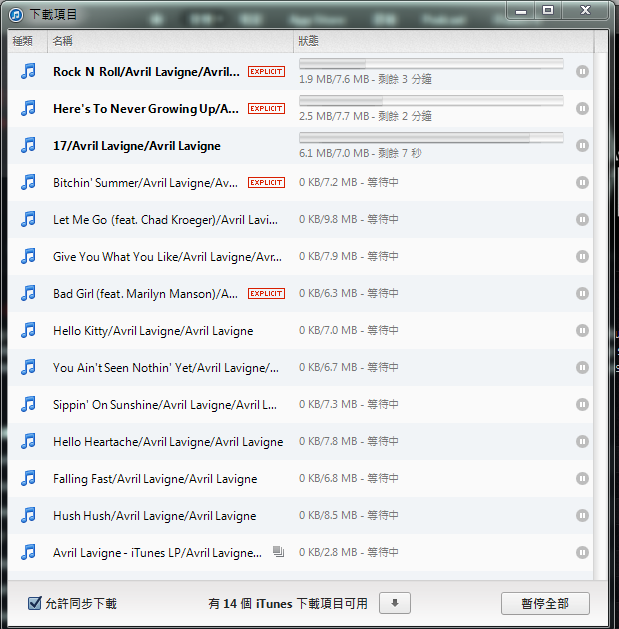The height and width of the screenshot is (629, 619).
Task: Select Here's To Never Growing Up track name
Action: (146, 109)
